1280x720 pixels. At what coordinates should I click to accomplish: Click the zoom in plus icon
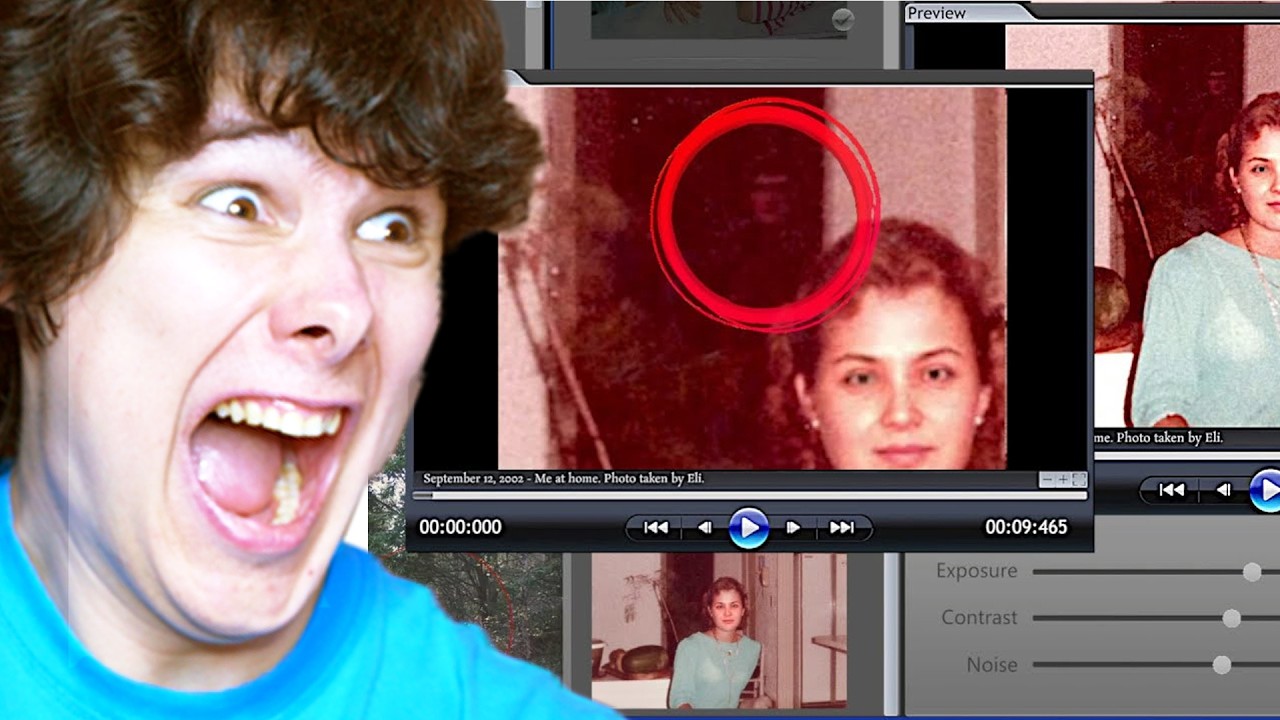[1063, 480]
